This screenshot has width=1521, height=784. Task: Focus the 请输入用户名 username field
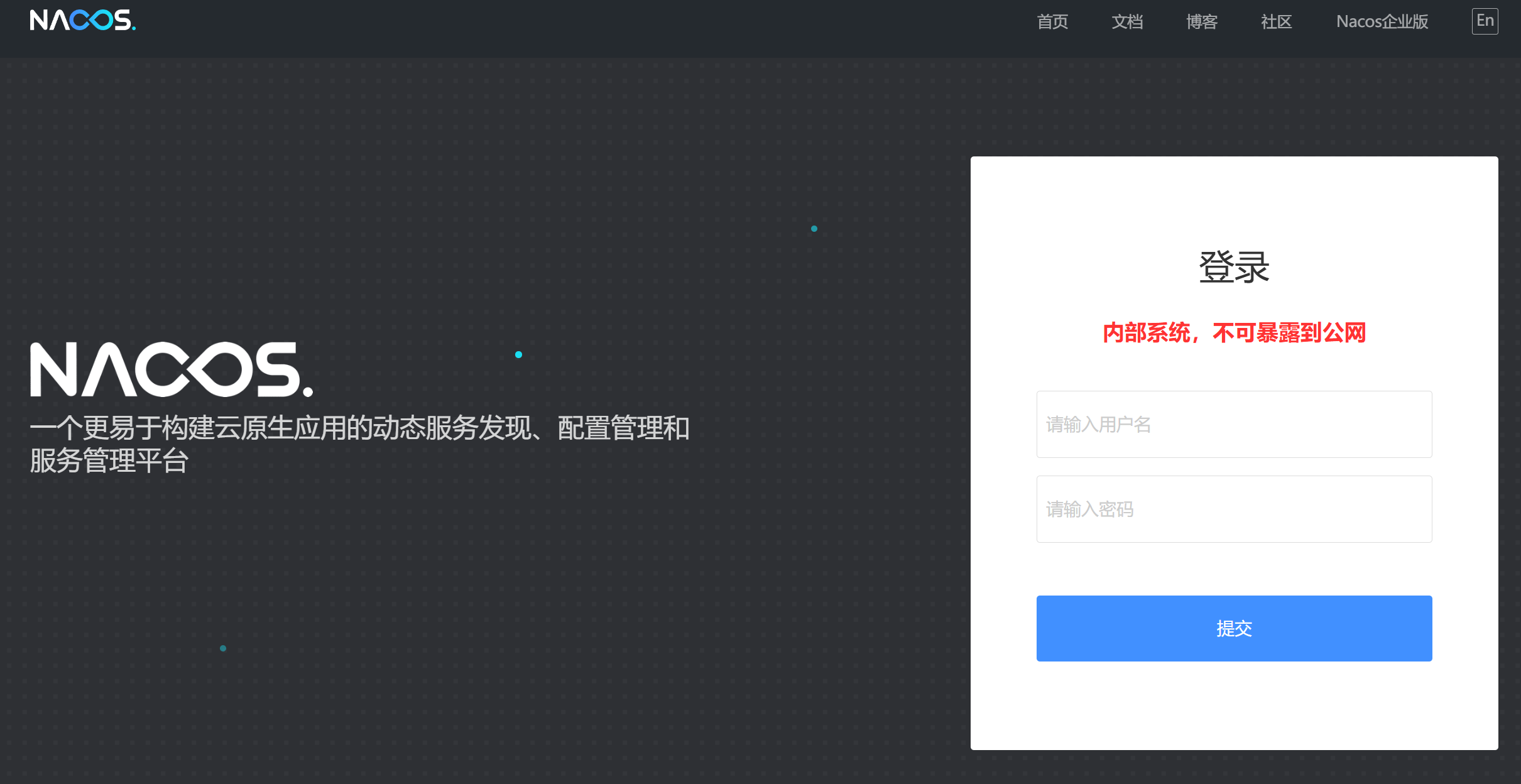point(1234,425)
